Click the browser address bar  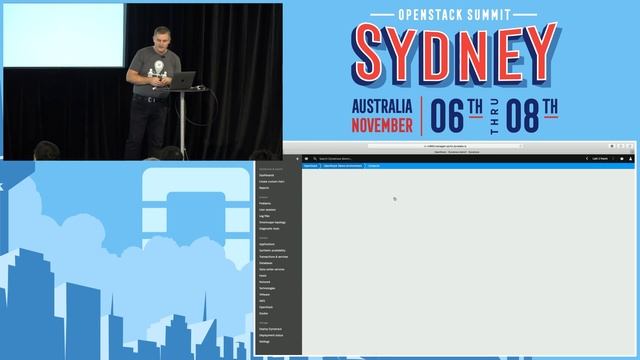pyautogui.click(x=445, y=146)
